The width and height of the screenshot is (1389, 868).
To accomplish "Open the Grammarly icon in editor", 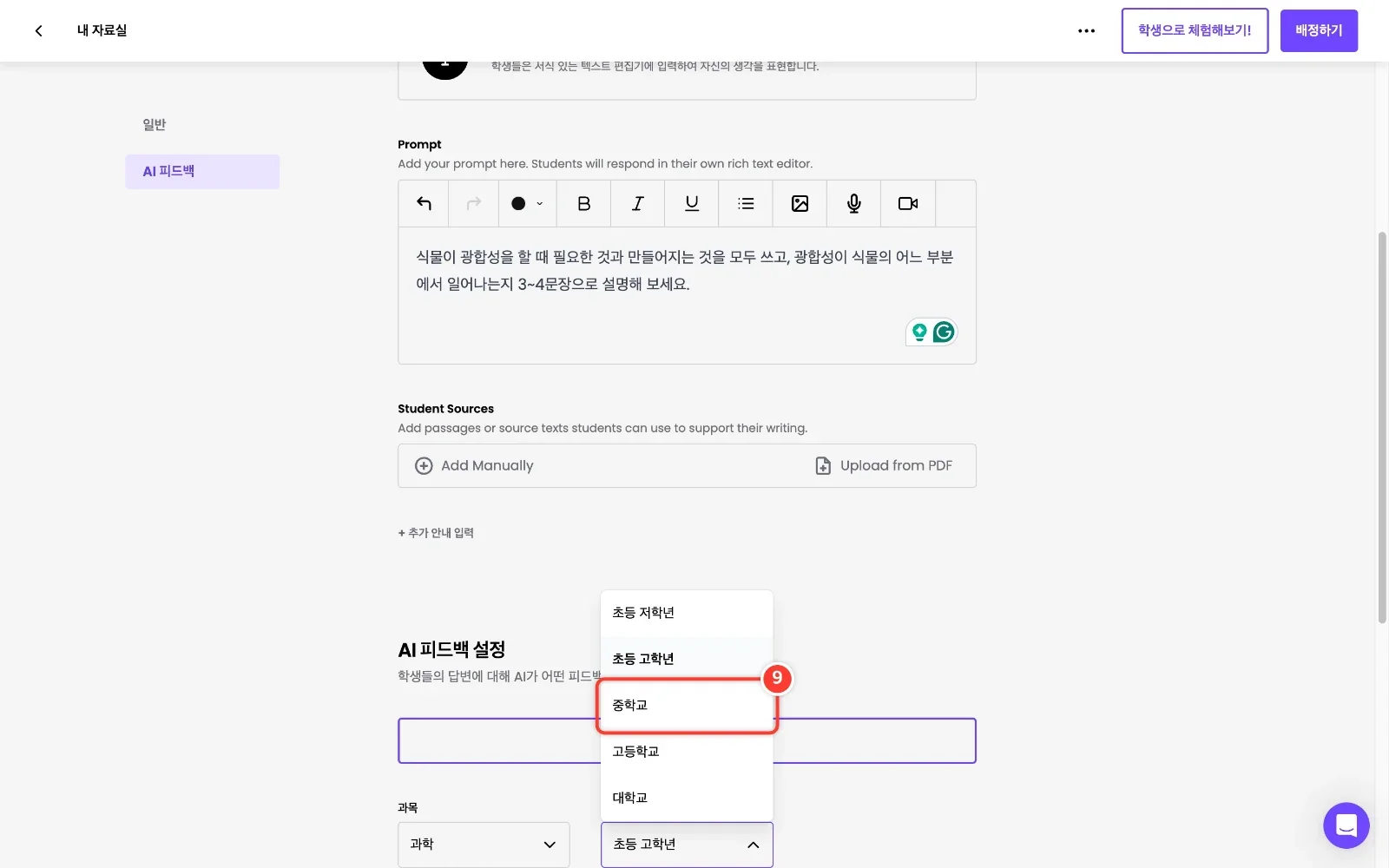I will [x=944, y=332].
